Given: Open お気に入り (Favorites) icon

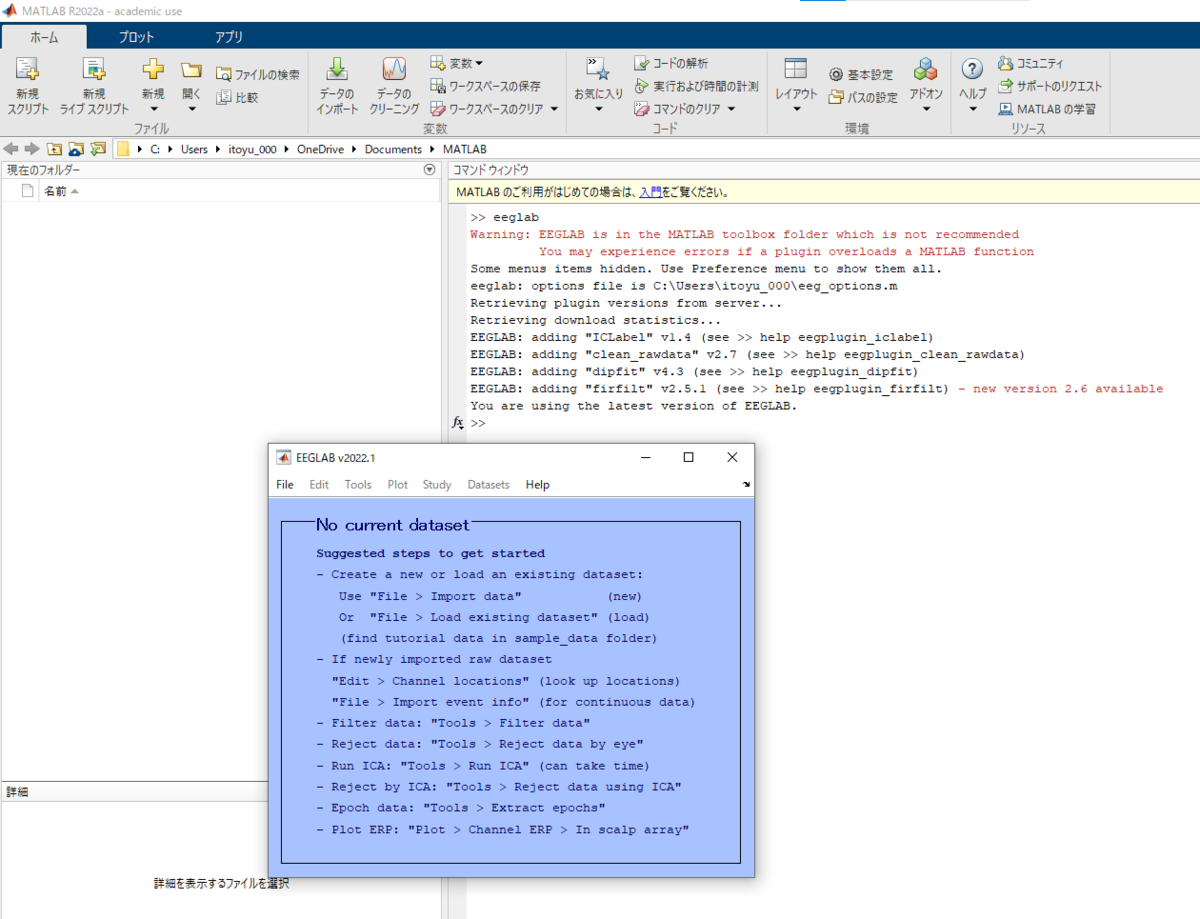Looking at the screenshot, I should pyautogui.click(x=598, y=70).
